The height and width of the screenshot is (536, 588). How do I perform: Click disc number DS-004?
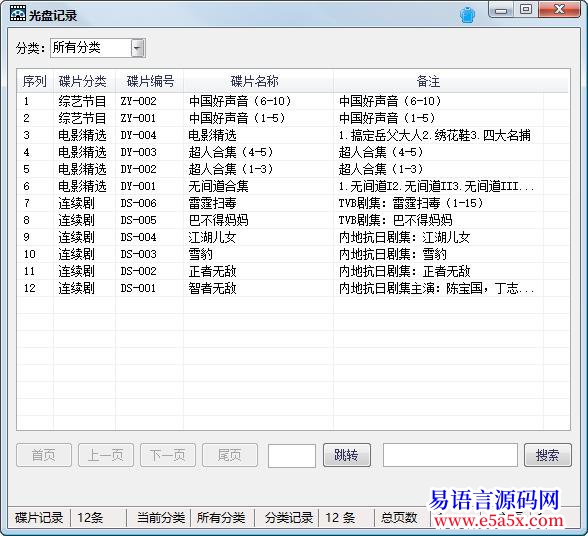138,237
